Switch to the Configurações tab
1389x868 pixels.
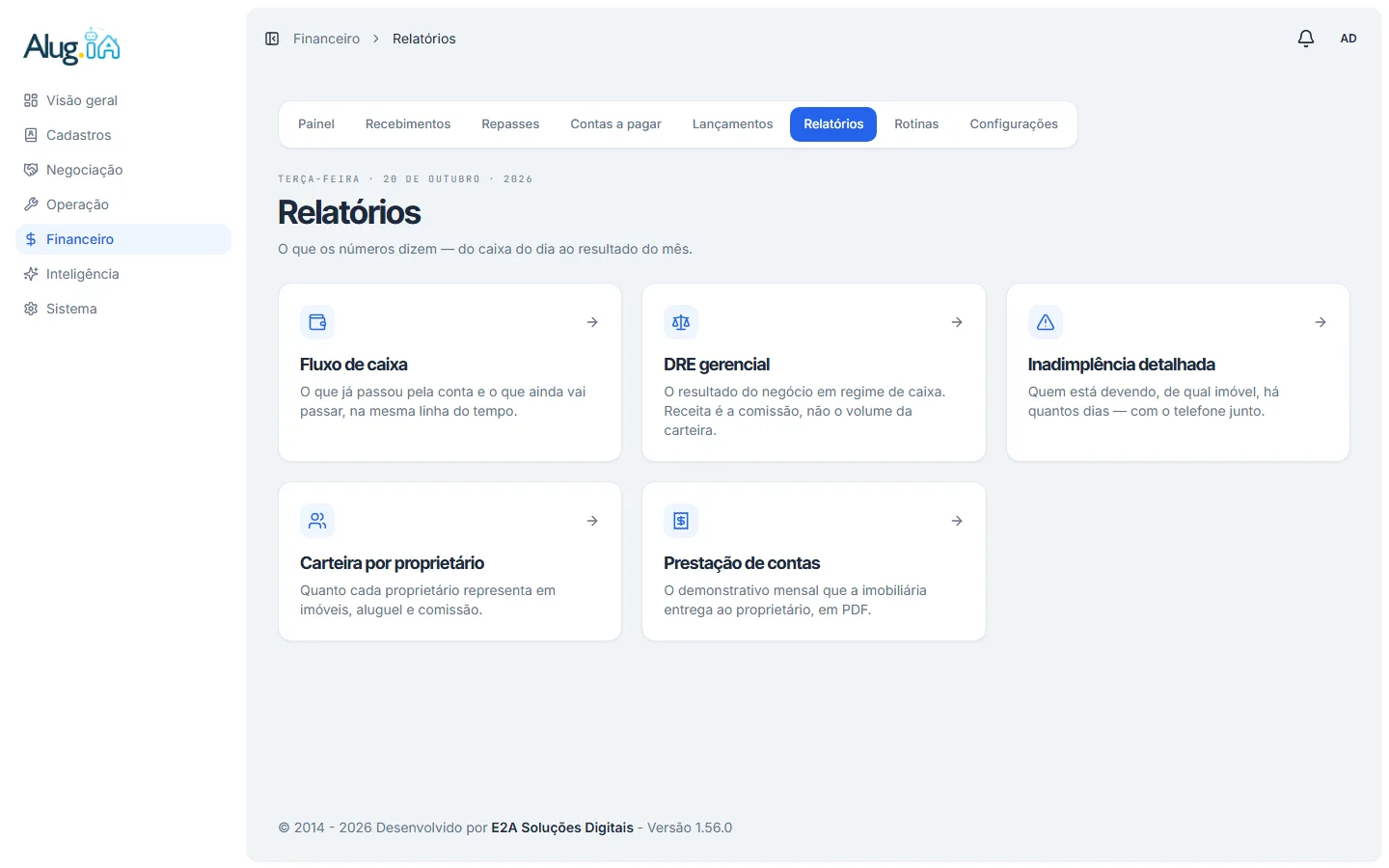(1014, 124)
